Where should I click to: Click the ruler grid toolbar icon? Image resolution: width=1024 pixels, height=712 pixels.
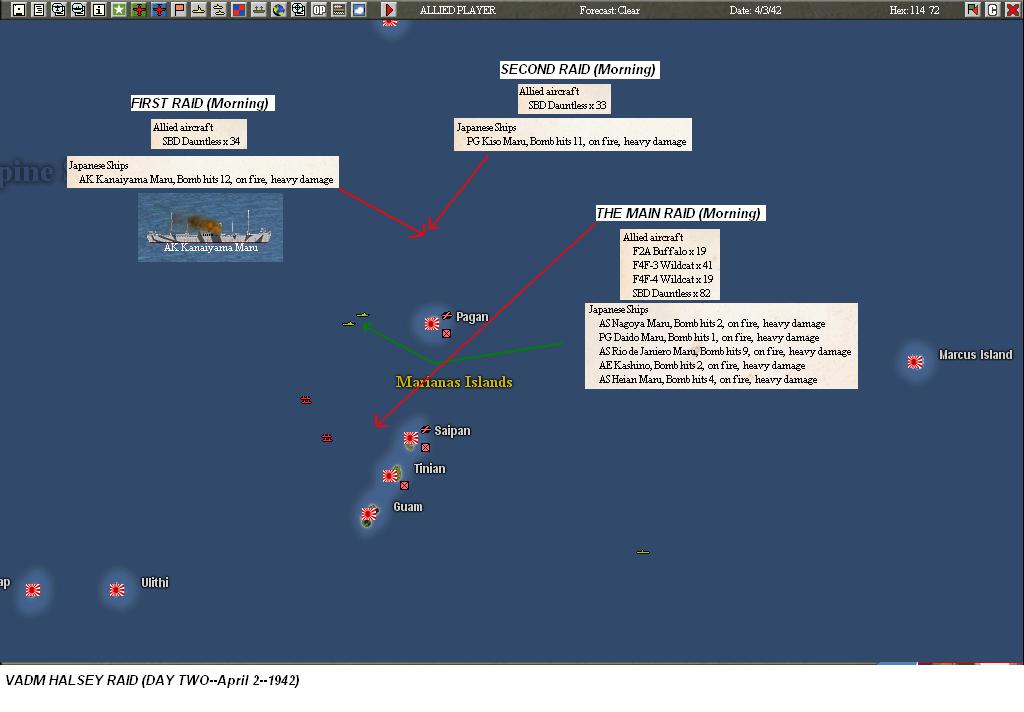pyautogui.click(x=339, y=10)
